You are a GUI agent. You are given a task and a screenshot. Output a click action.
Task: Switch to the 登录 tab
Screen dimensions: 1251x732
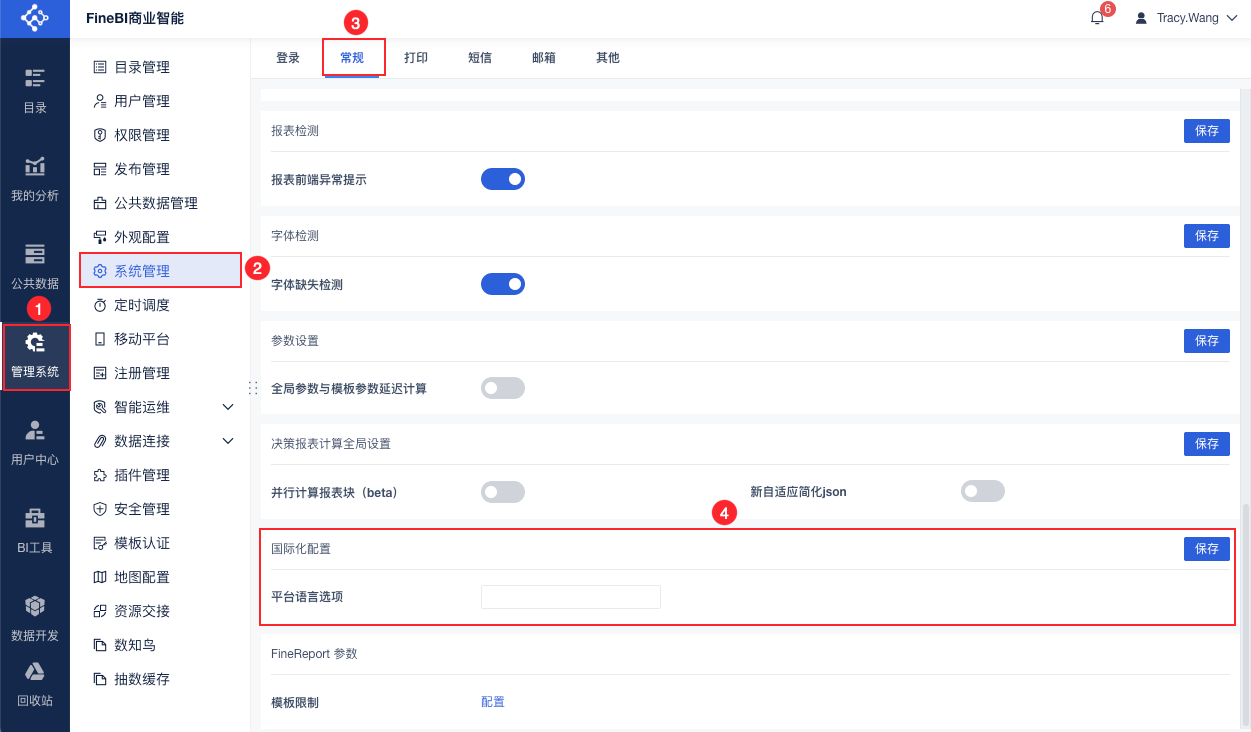(288, 58)
